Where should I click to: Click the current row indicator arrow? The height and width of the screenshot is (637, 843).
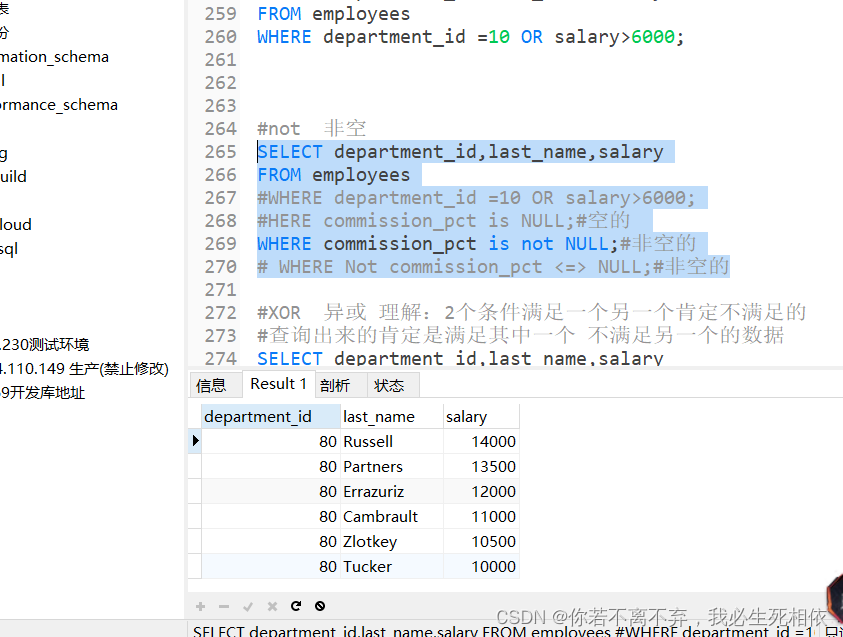pyautogui.click(x=194, y=440)
